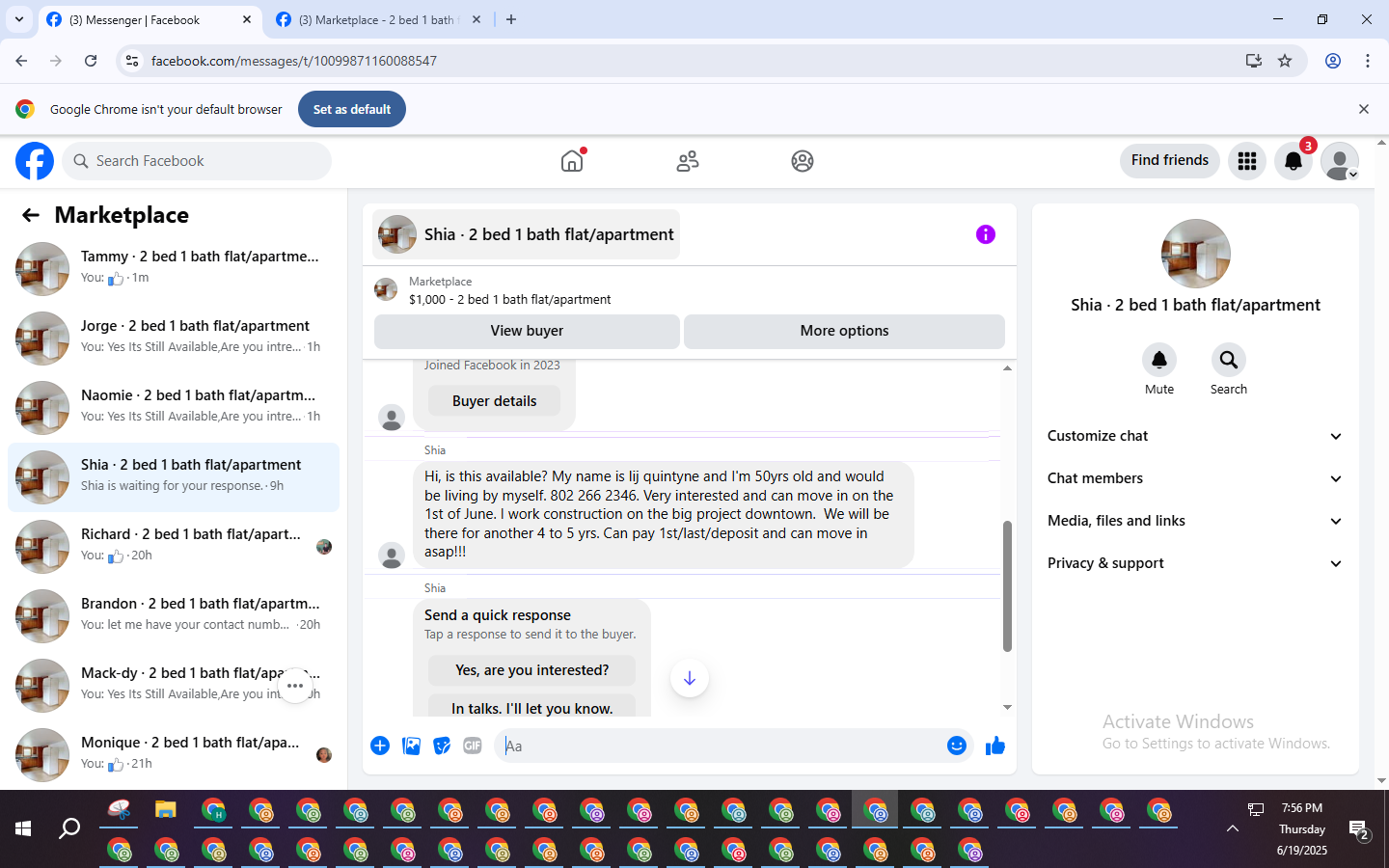Open the notifications bell

click(x=1294, y=161)
